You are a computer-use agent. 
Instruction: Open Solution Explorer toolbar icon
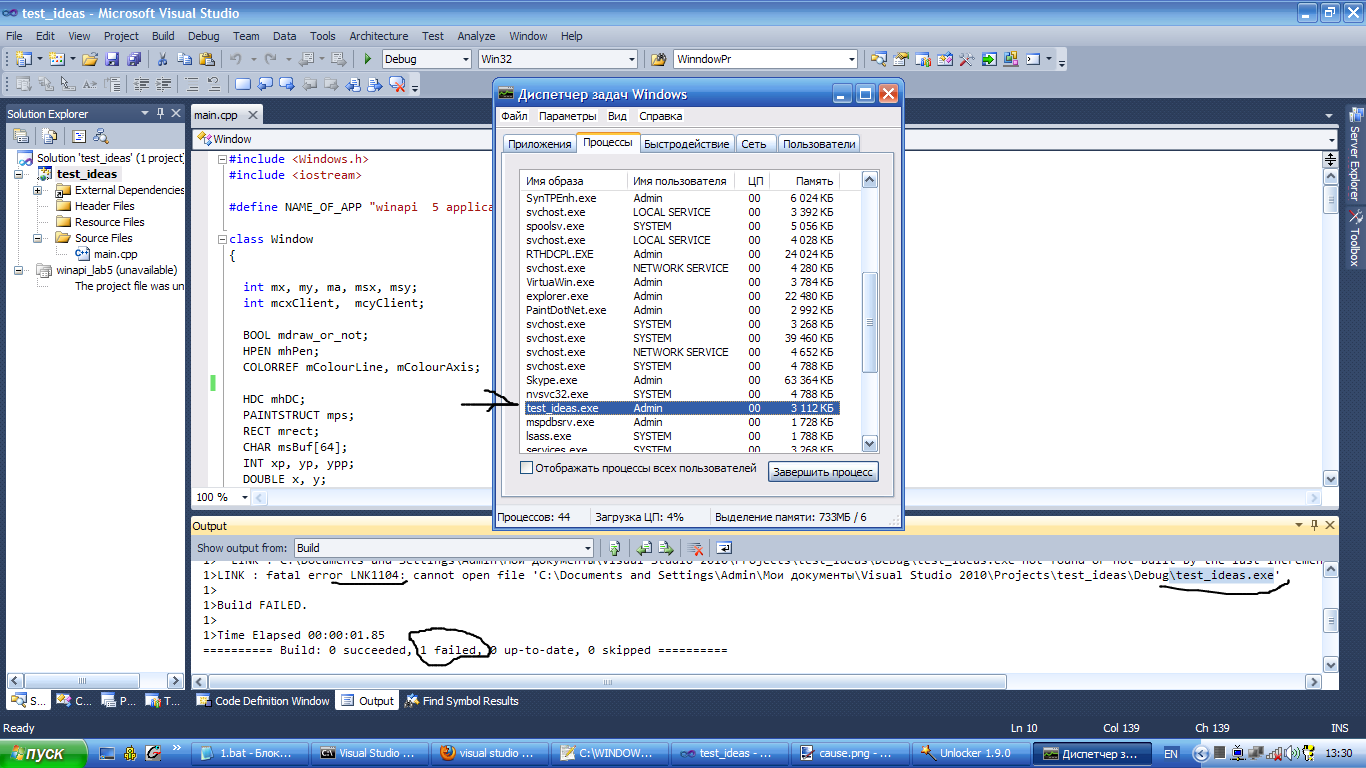tap(879, 59)
